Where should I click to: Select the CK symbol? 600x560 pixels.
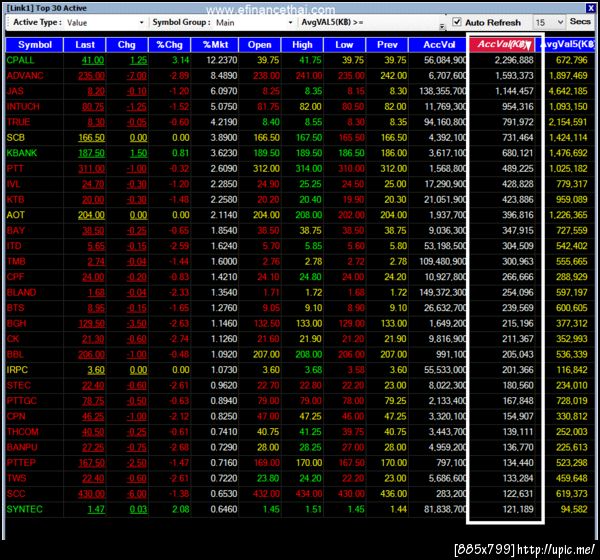click(x=13, y=339)
